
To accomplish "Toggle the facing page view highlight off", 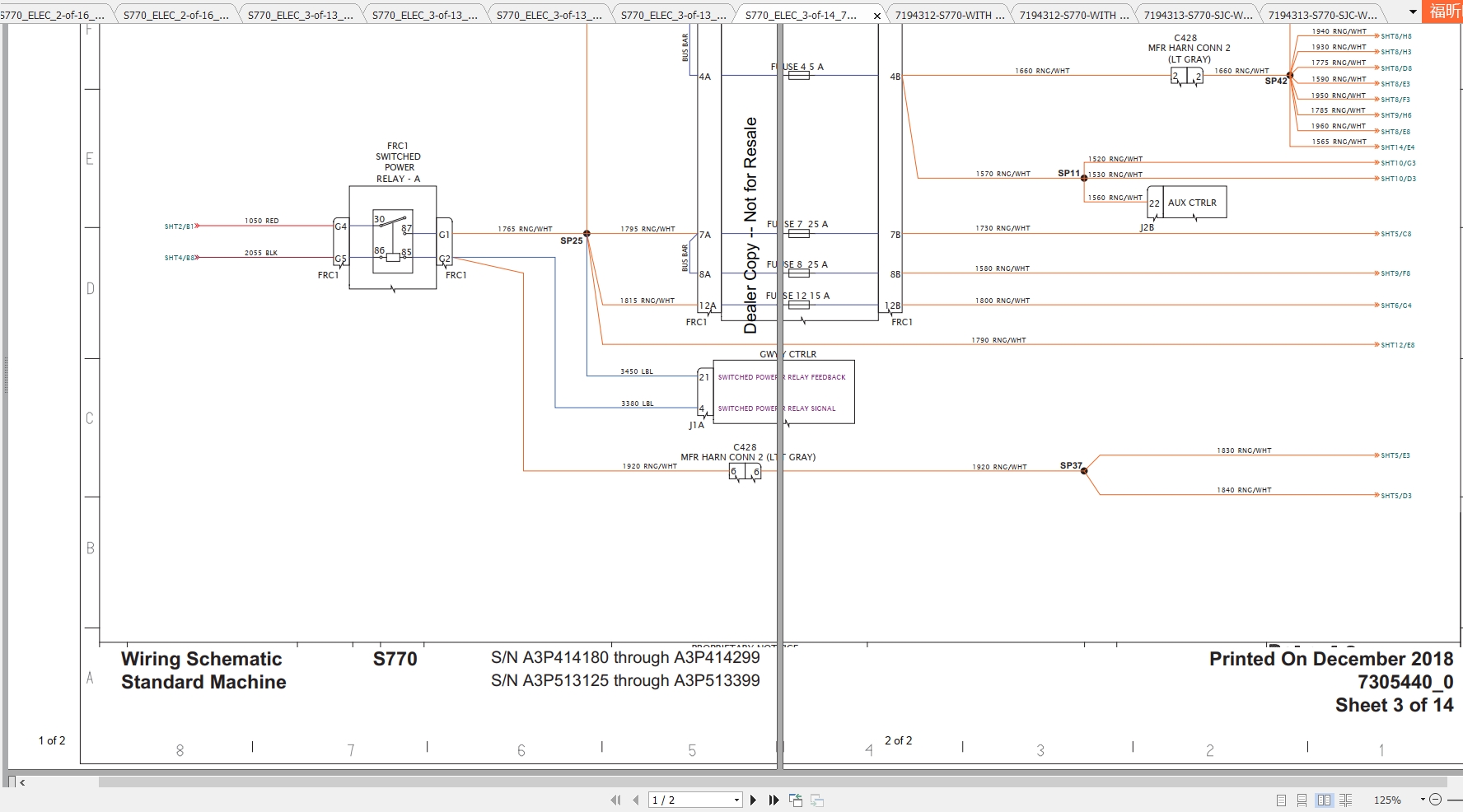I will tap(1324, 800).
